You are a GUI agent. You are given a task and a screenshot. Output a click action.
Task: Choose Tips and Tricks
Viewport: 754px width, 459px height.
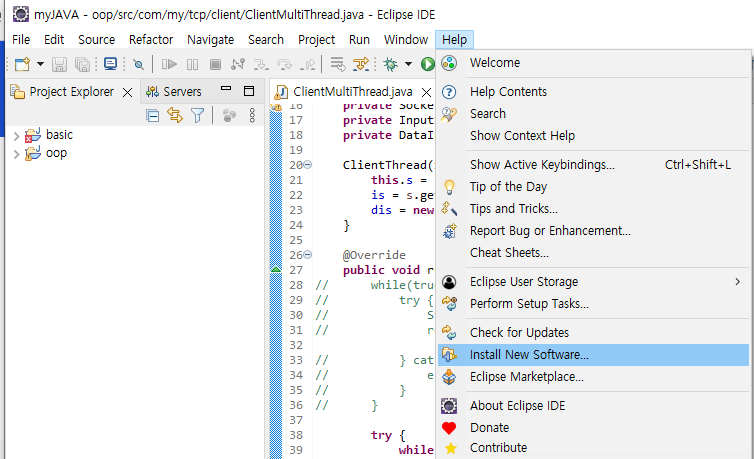tap(593, 209)
